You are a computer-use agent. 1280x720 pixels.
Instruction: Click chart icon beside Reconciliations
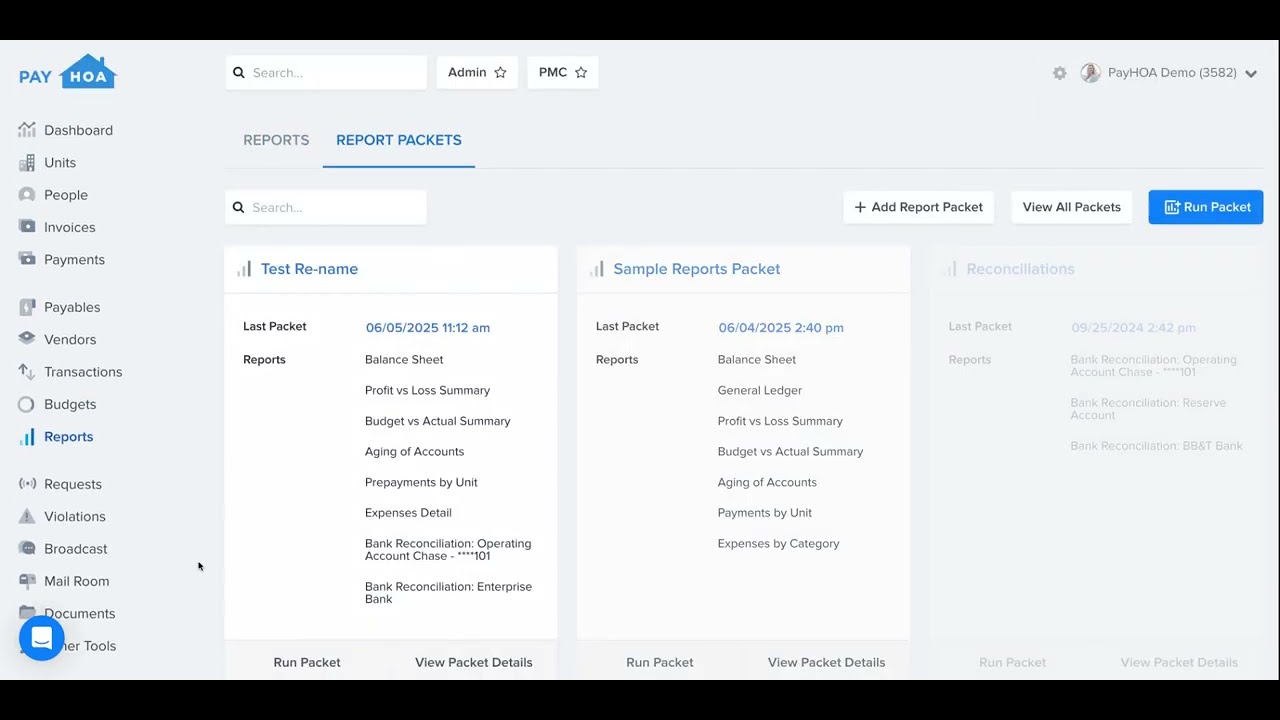point(950,269)
